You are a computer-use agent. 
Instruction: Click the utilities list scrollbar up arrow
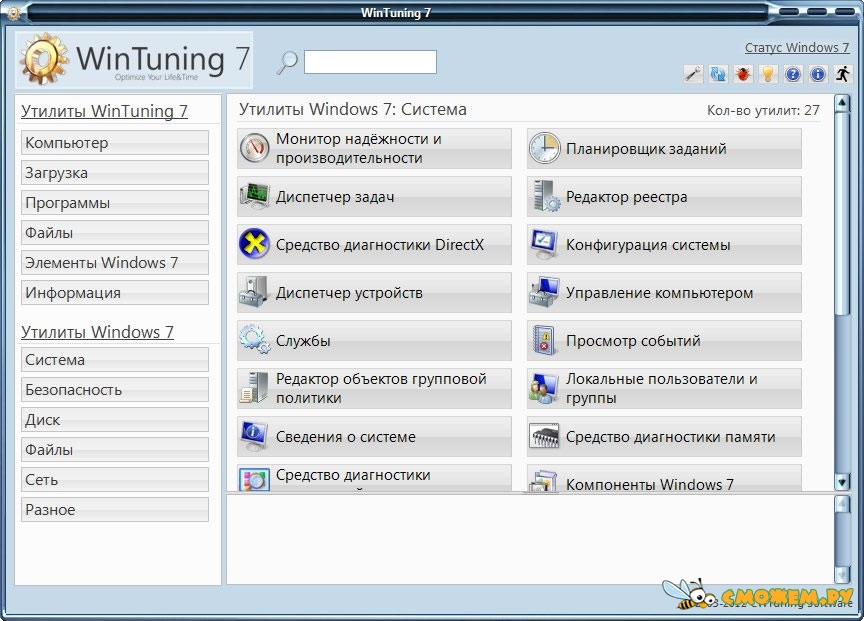(841, 103)
